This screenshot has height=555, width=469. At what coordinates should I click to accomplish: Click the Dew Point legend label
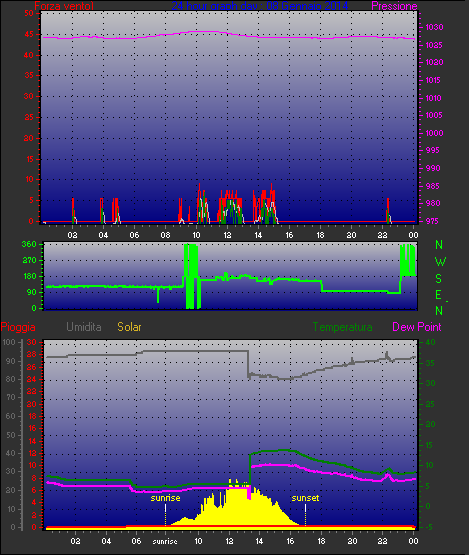click(x=417, y=327)
